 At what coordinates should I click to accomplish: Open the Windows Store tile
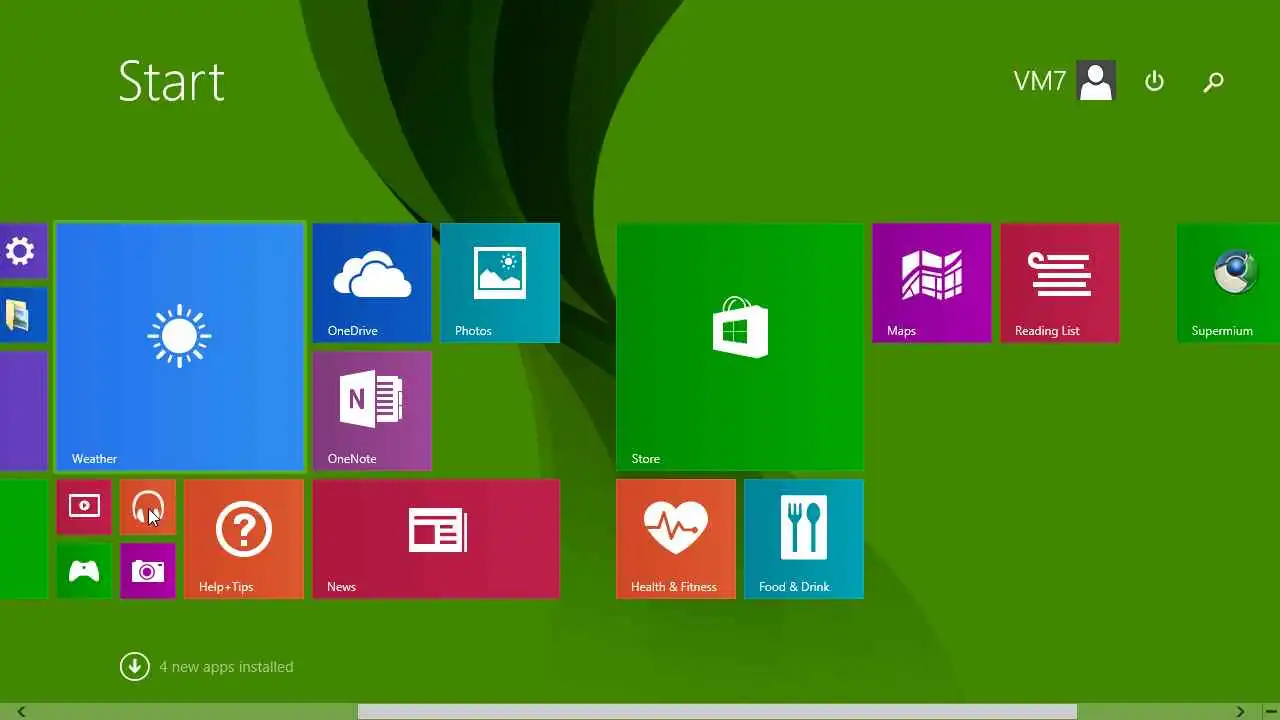[740, 347]
